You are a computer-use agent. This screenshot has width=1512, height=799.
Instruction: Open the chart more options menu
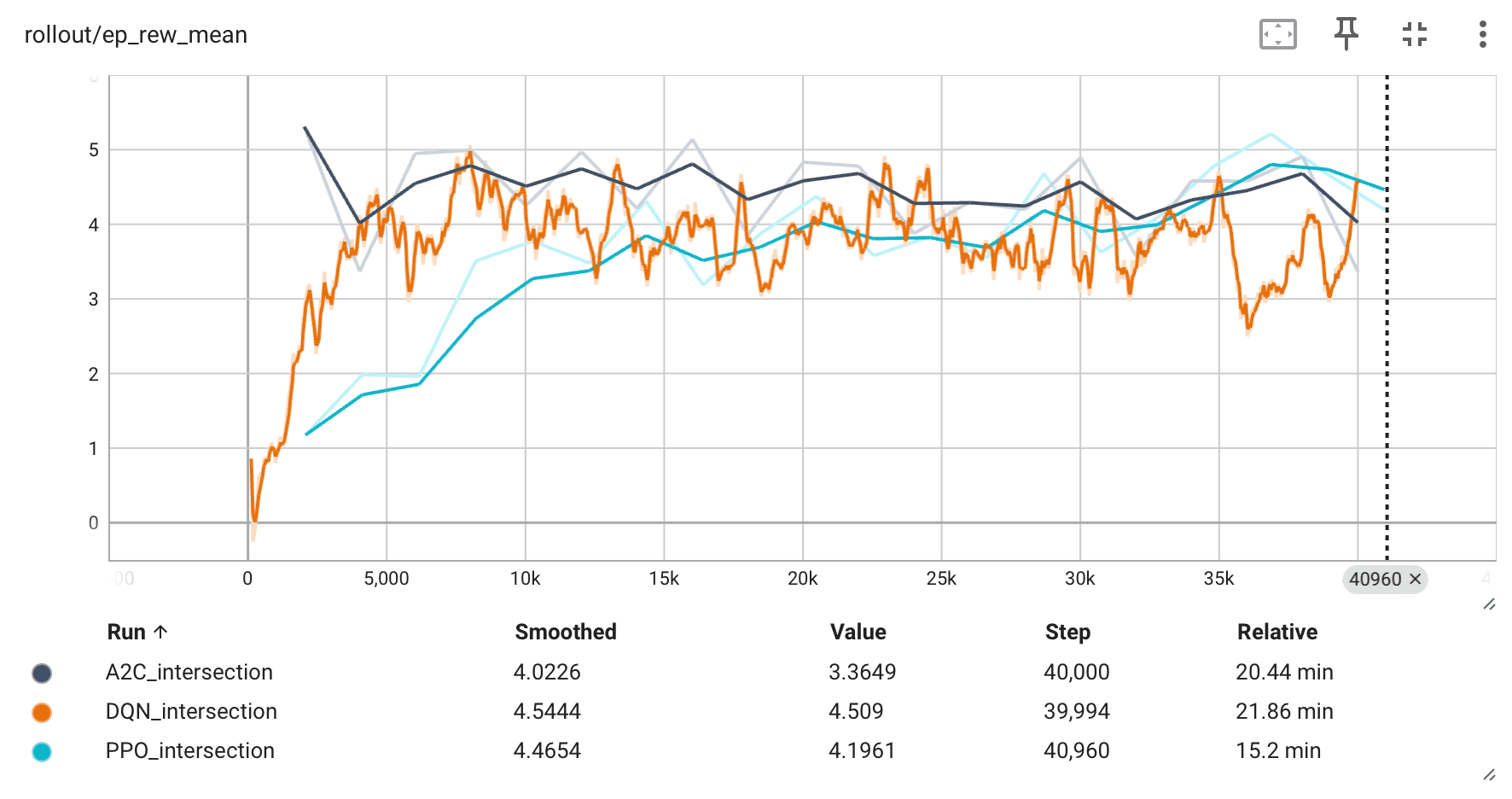pos(1482,34)
